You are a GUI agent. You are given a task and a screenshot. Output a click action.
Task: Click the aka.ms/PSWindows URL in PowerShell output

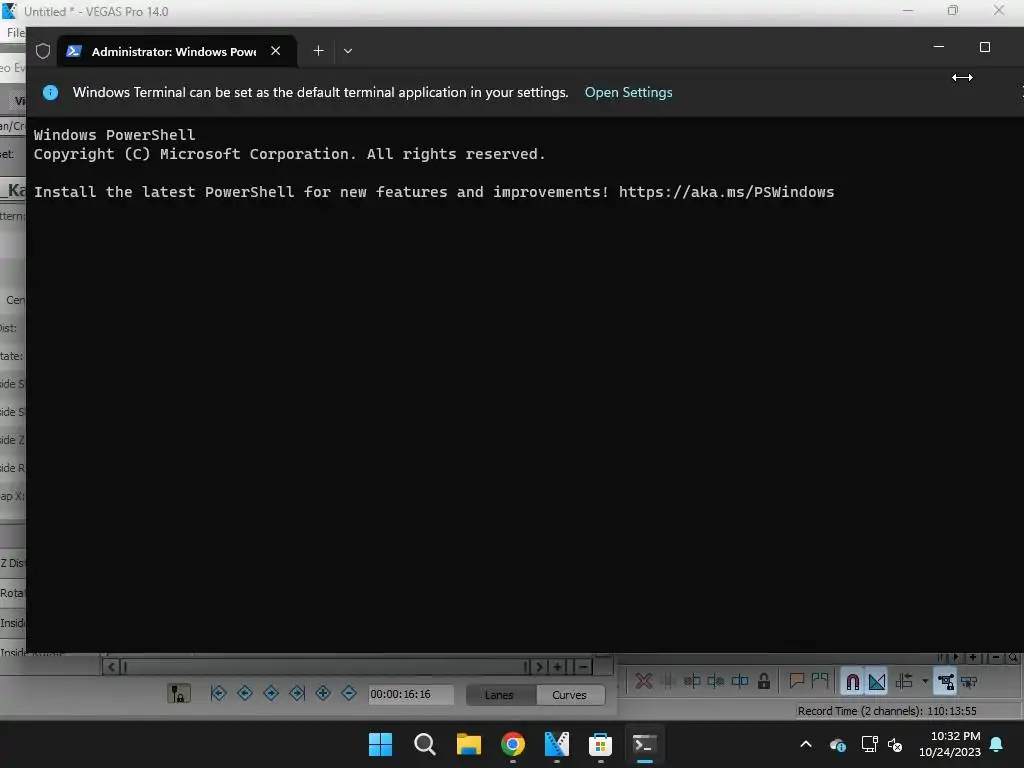pos(726,192)
